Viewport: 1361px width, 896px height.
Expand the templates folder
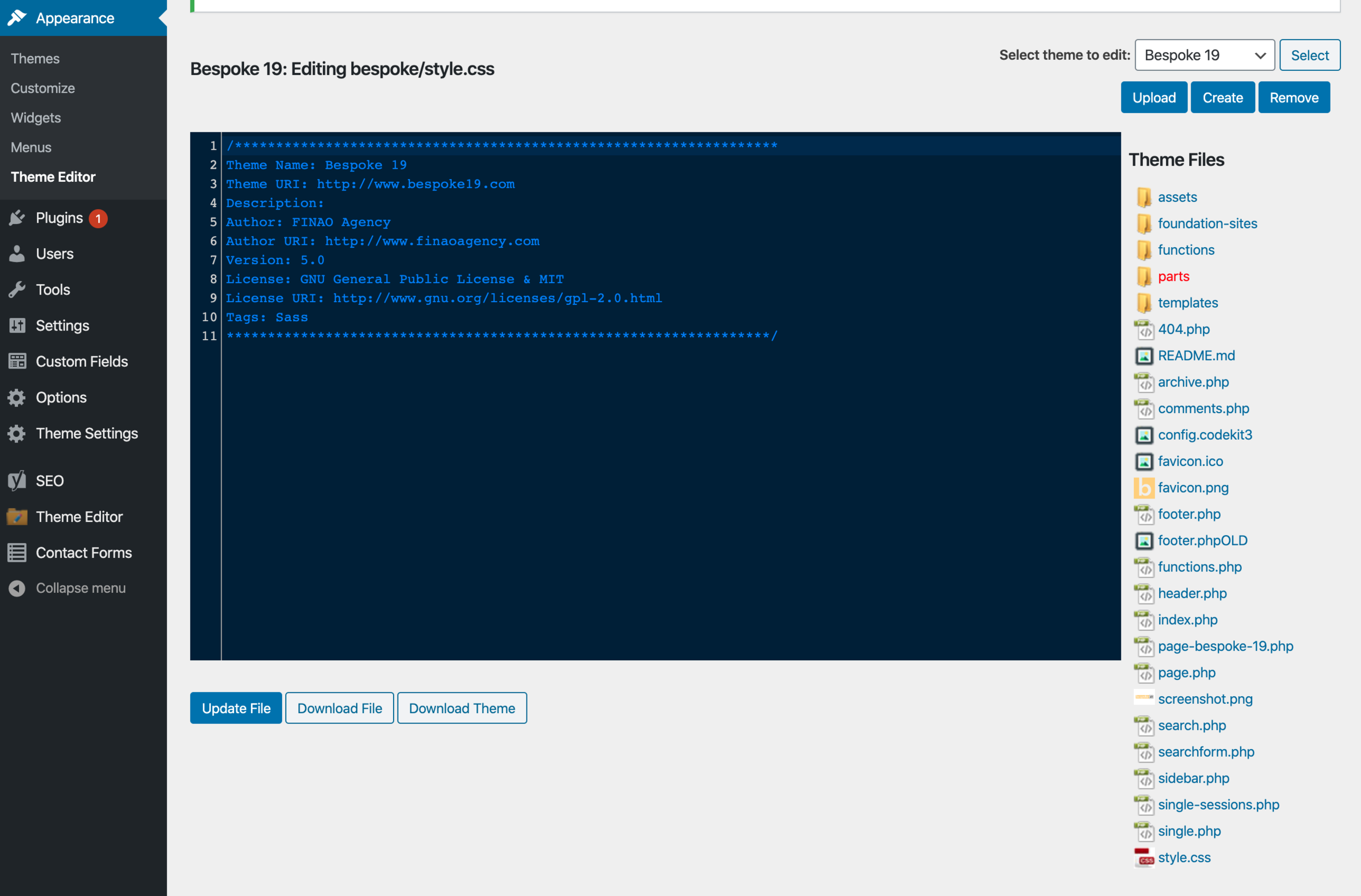pyautogui.click(x=1188, y=303)
